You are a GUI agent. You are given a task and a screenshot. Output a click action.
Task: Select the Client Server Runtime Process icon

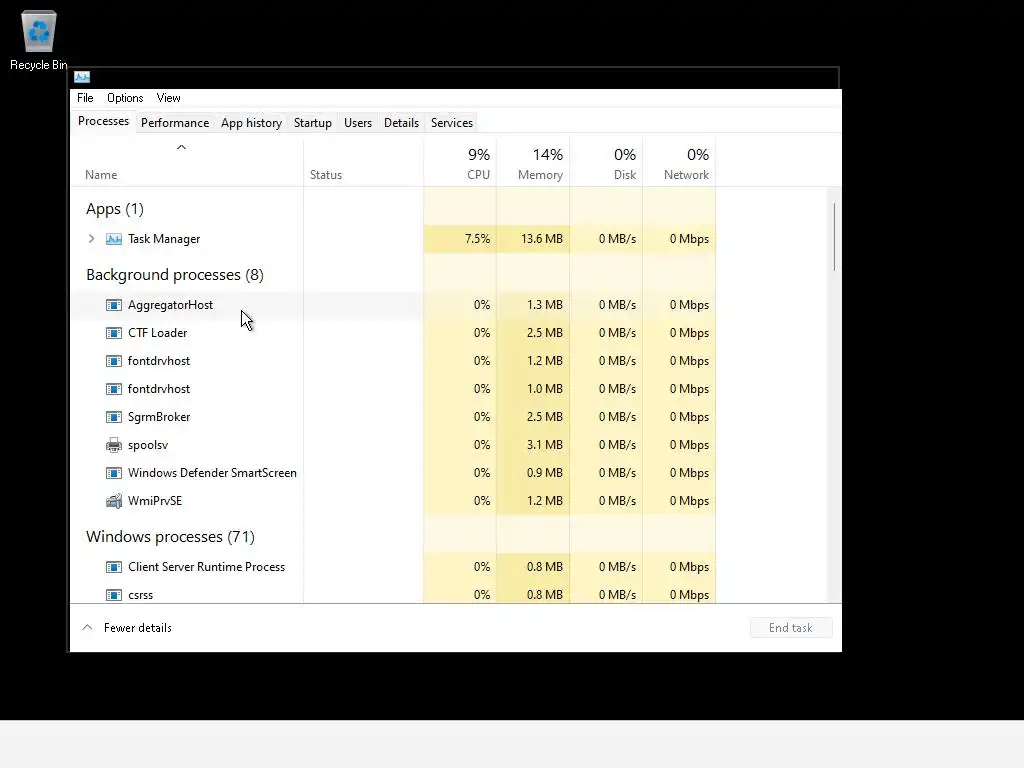coord(114,567)
